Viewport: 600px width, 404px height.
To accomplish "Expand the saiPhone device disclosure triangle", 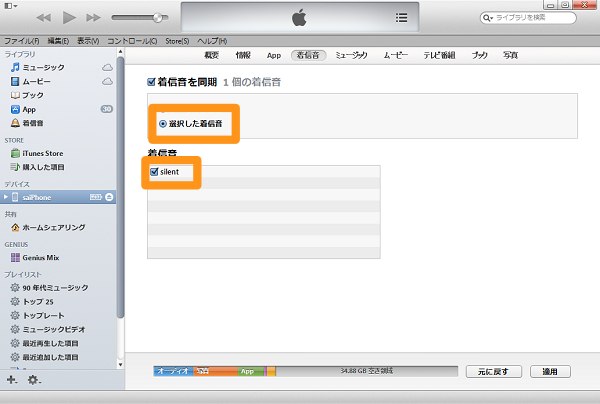I will tap(6, 198).
